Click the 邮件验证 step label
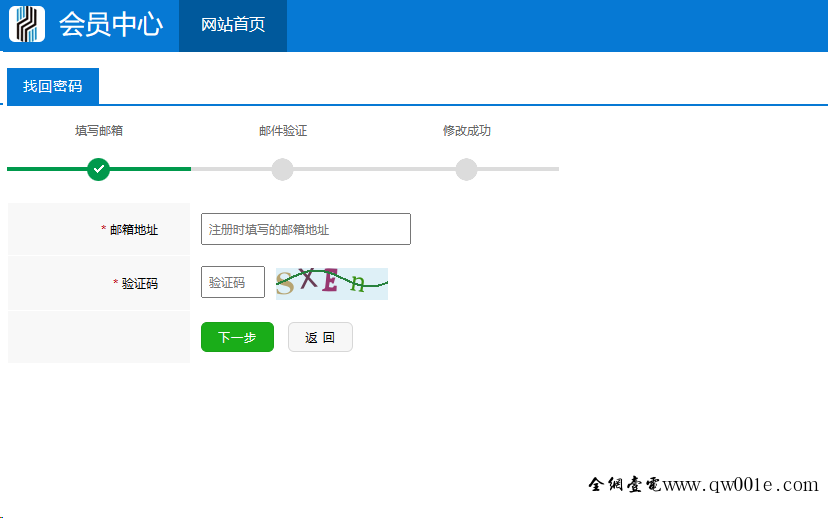Screen dimensions: 828x518 point(283,131)
